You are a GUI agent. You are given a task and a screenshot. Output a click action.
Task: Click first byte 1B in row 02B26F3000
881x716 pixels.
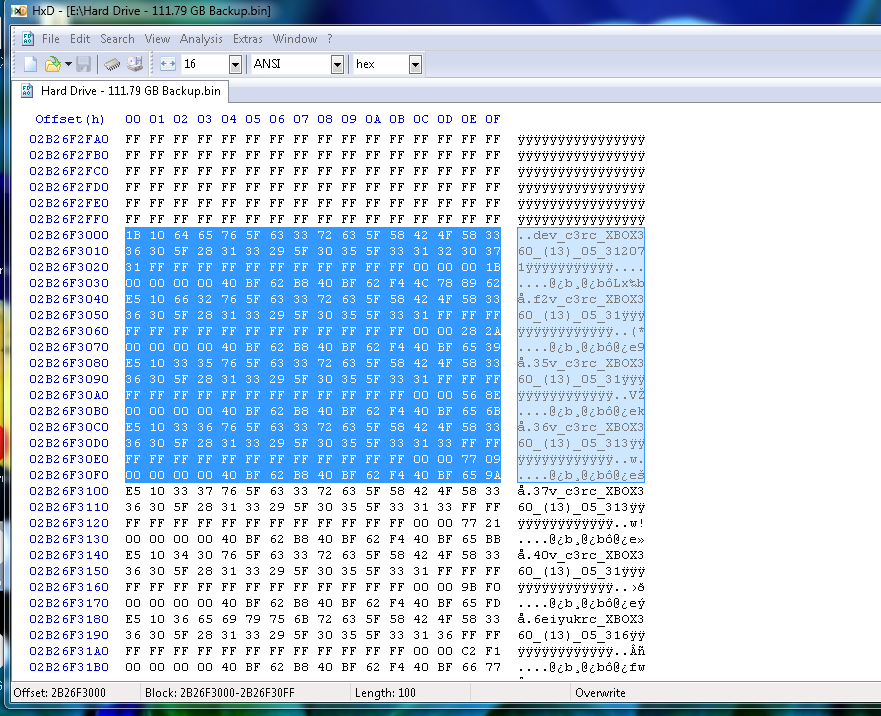(133, 235)
